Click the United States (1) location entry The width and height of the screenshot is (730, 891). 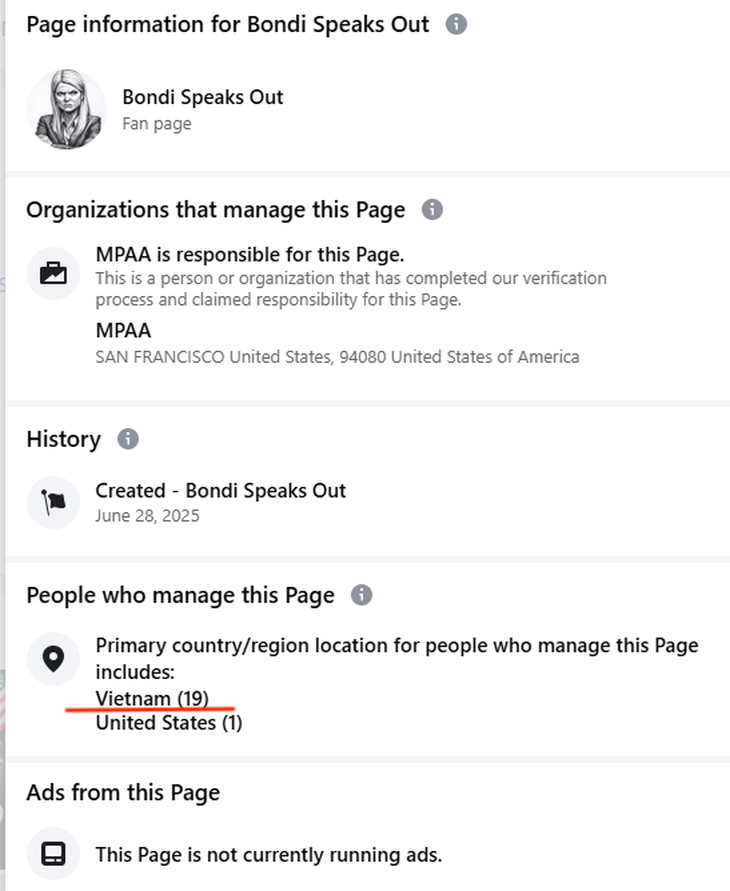click(168, 722)
